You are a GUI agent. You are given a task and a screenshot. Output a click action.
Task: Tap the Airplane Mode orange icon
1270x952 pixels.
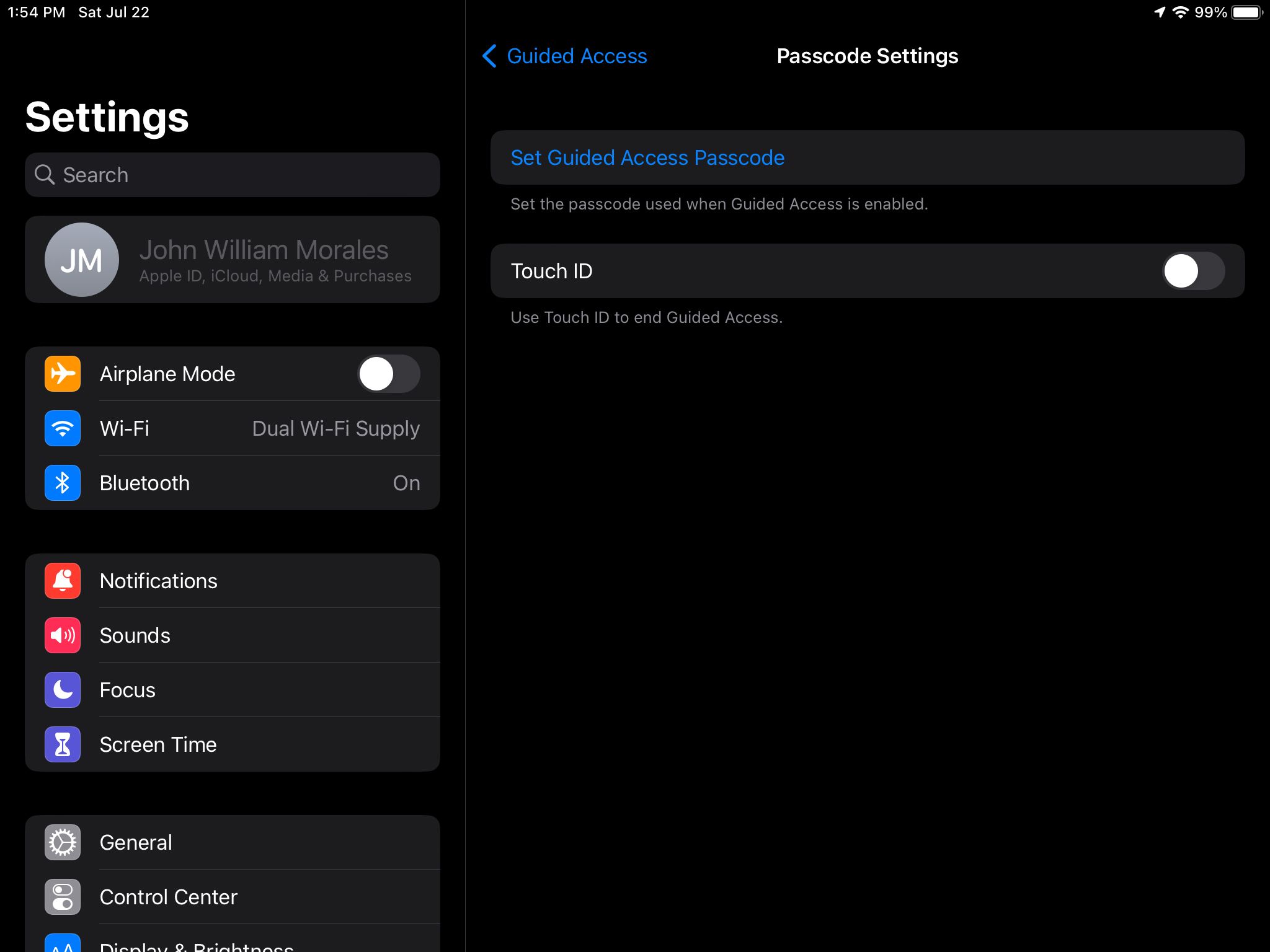pyautogui.click(x=63, y=374)
